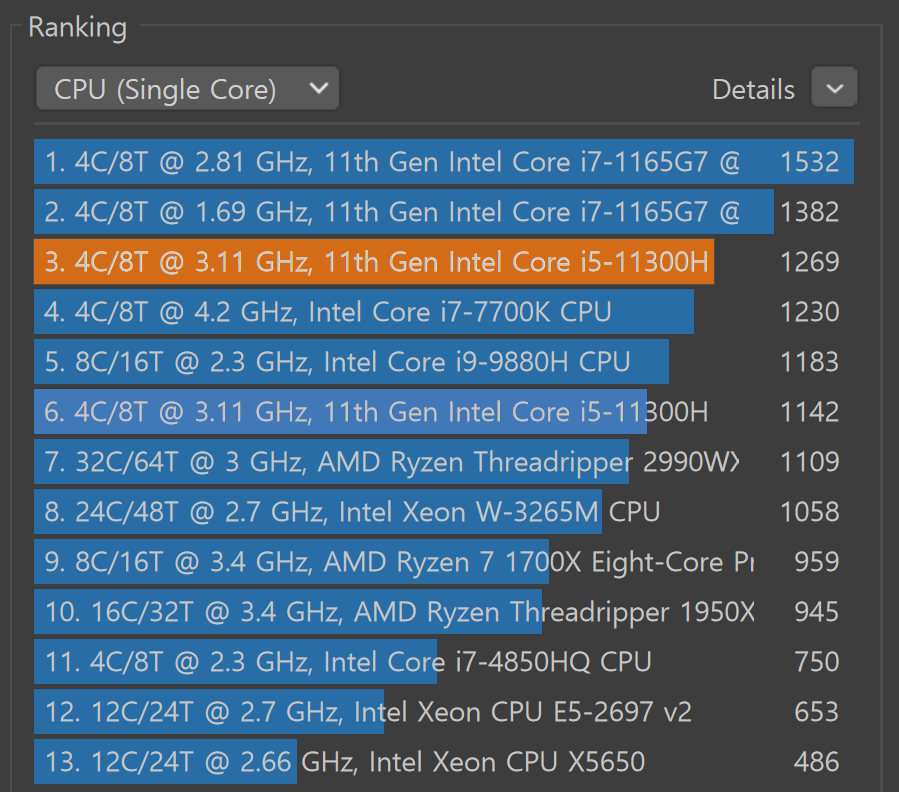This screenshot has width=899, height=792.
Task: Select rank 1 i7-1165G7 at 2.81 GHz
Action: pos(444,162)
